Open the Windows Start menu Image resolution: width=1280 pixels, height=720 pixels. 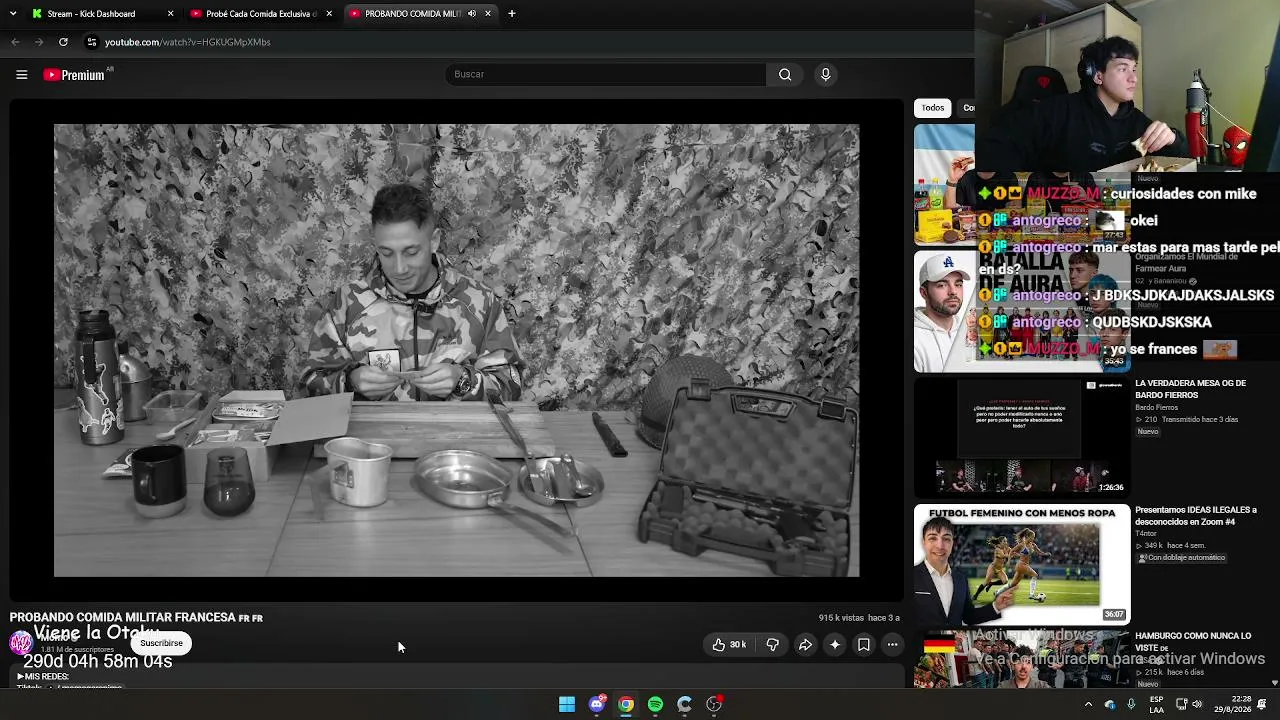pos(567,704)
